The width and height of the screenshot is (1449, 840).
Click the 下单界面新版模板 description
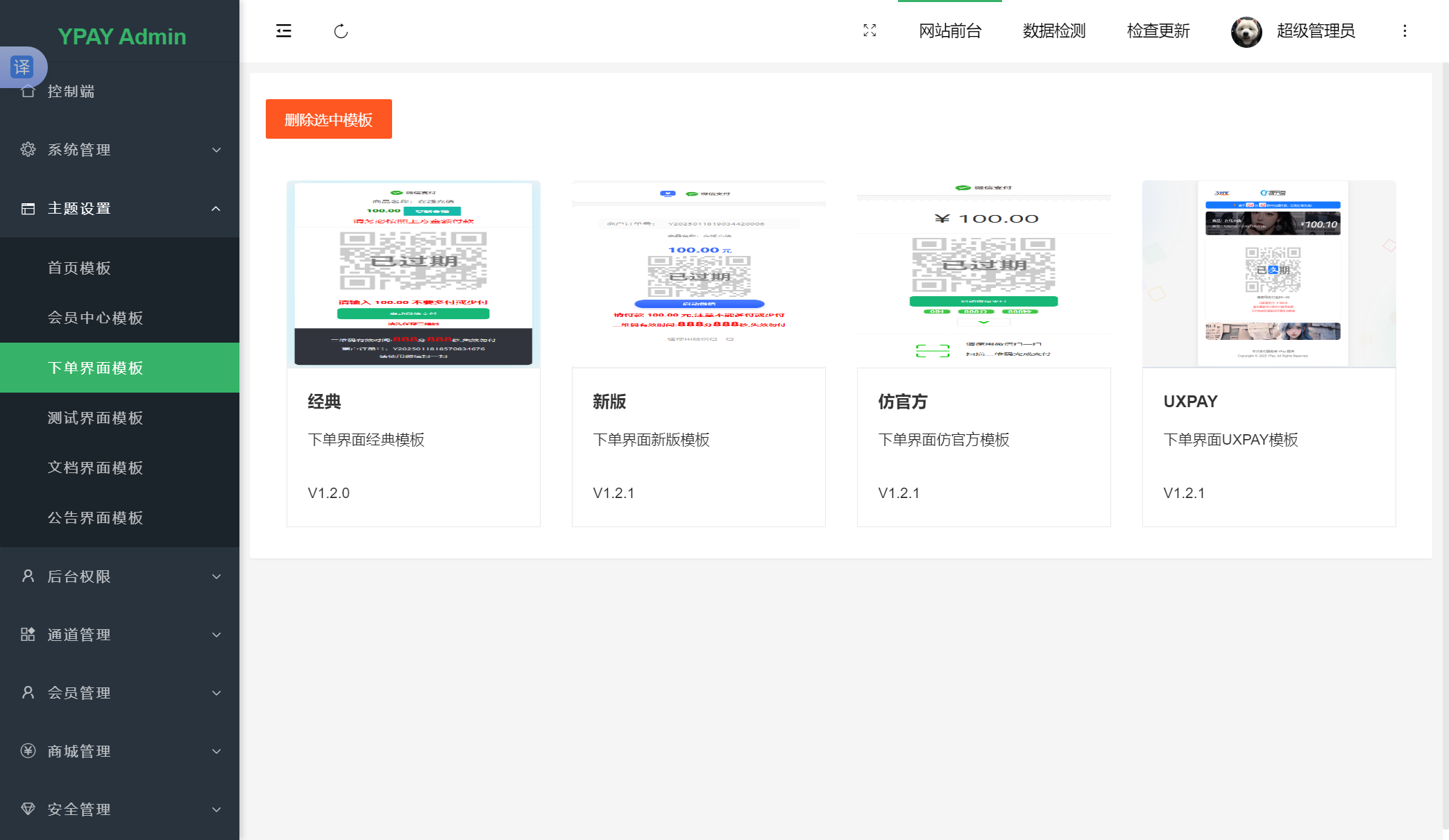(x=651, y=440)
